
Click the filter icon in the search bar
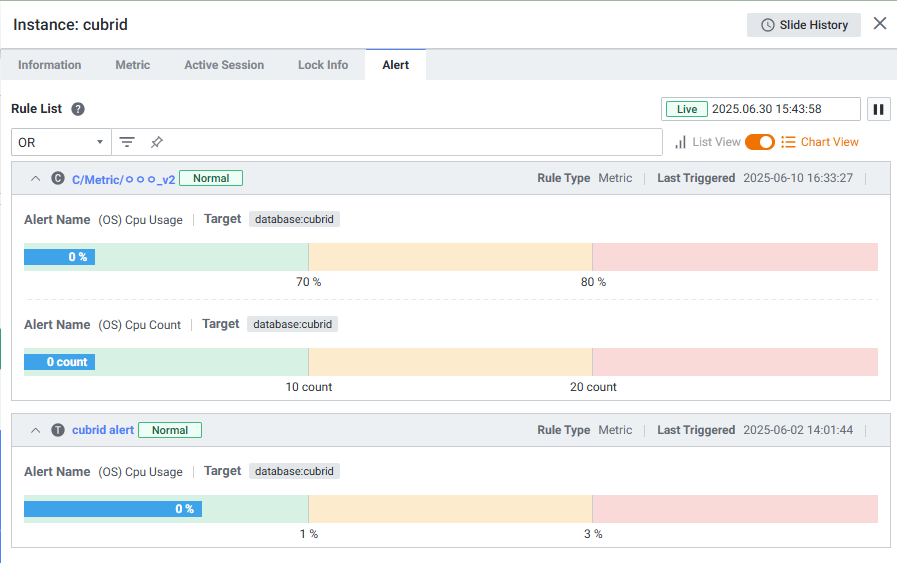[x=127, y=142]
